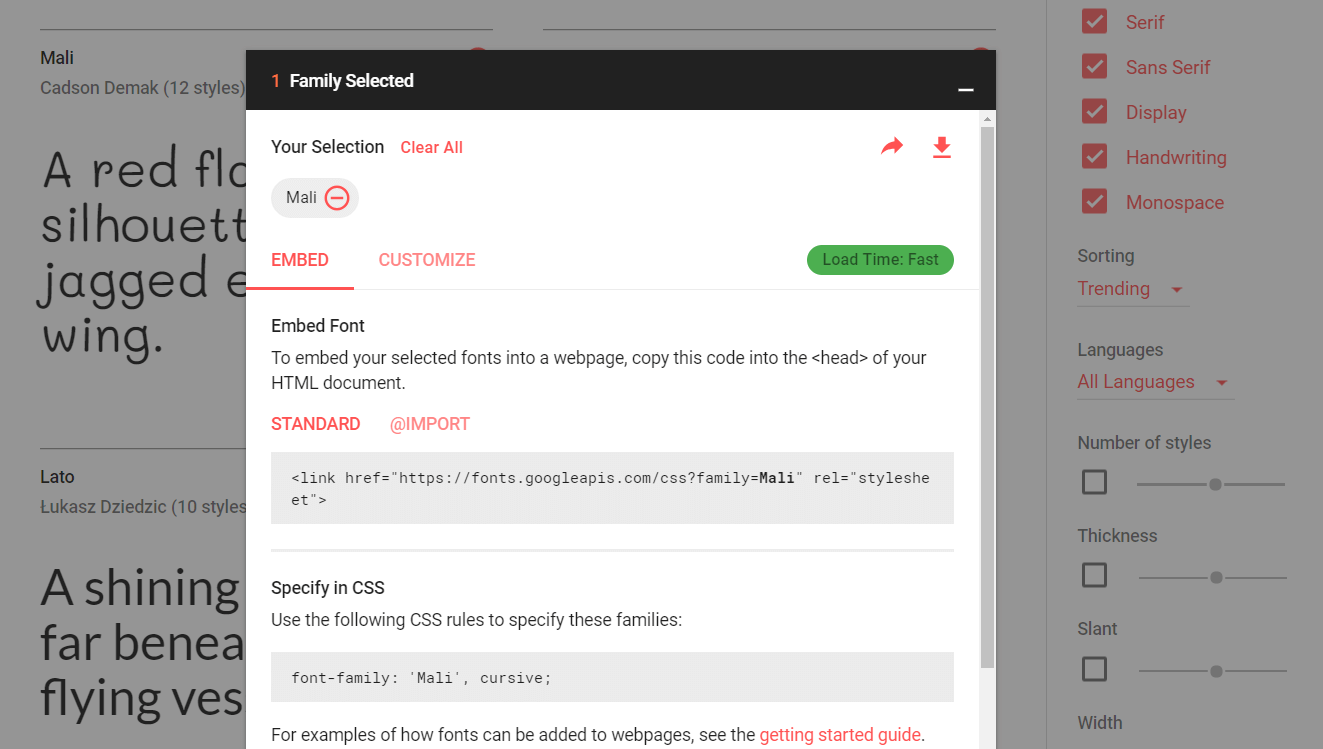The width and height of the screenshot is (1323, 749).
Task: Click the Embed Font heading
Action: coord(318,326)
